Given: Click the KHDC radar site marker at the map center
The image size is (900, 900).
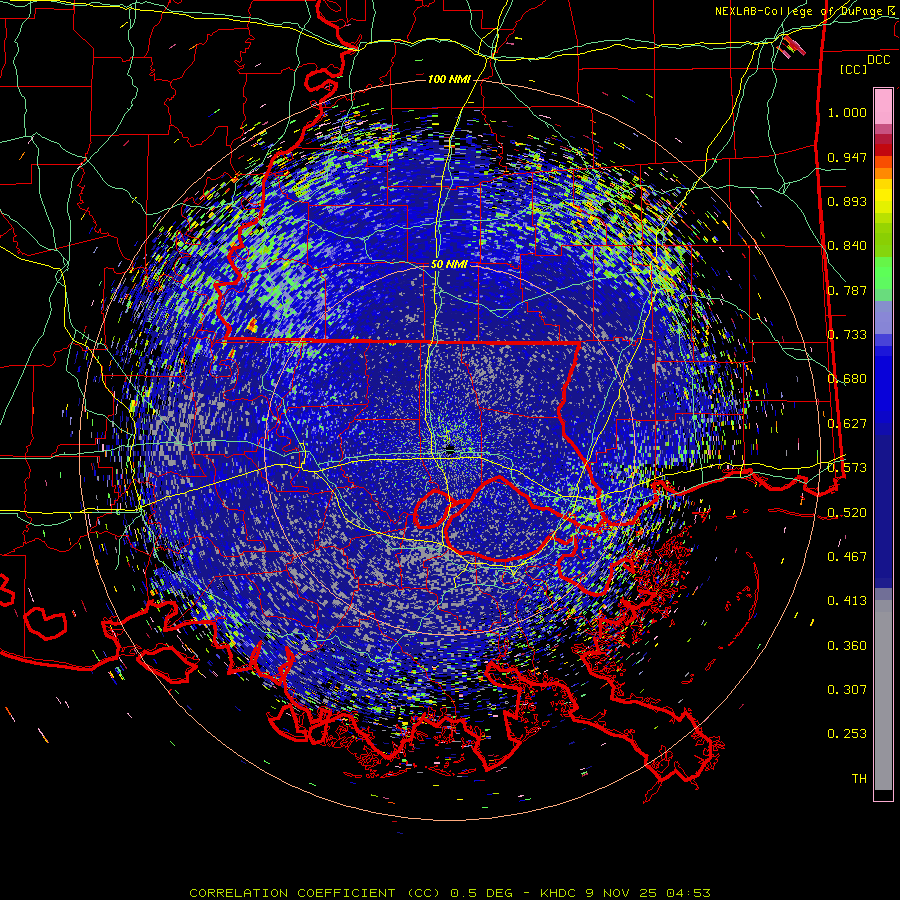Looking at the screenshot, I should [450, 449].
